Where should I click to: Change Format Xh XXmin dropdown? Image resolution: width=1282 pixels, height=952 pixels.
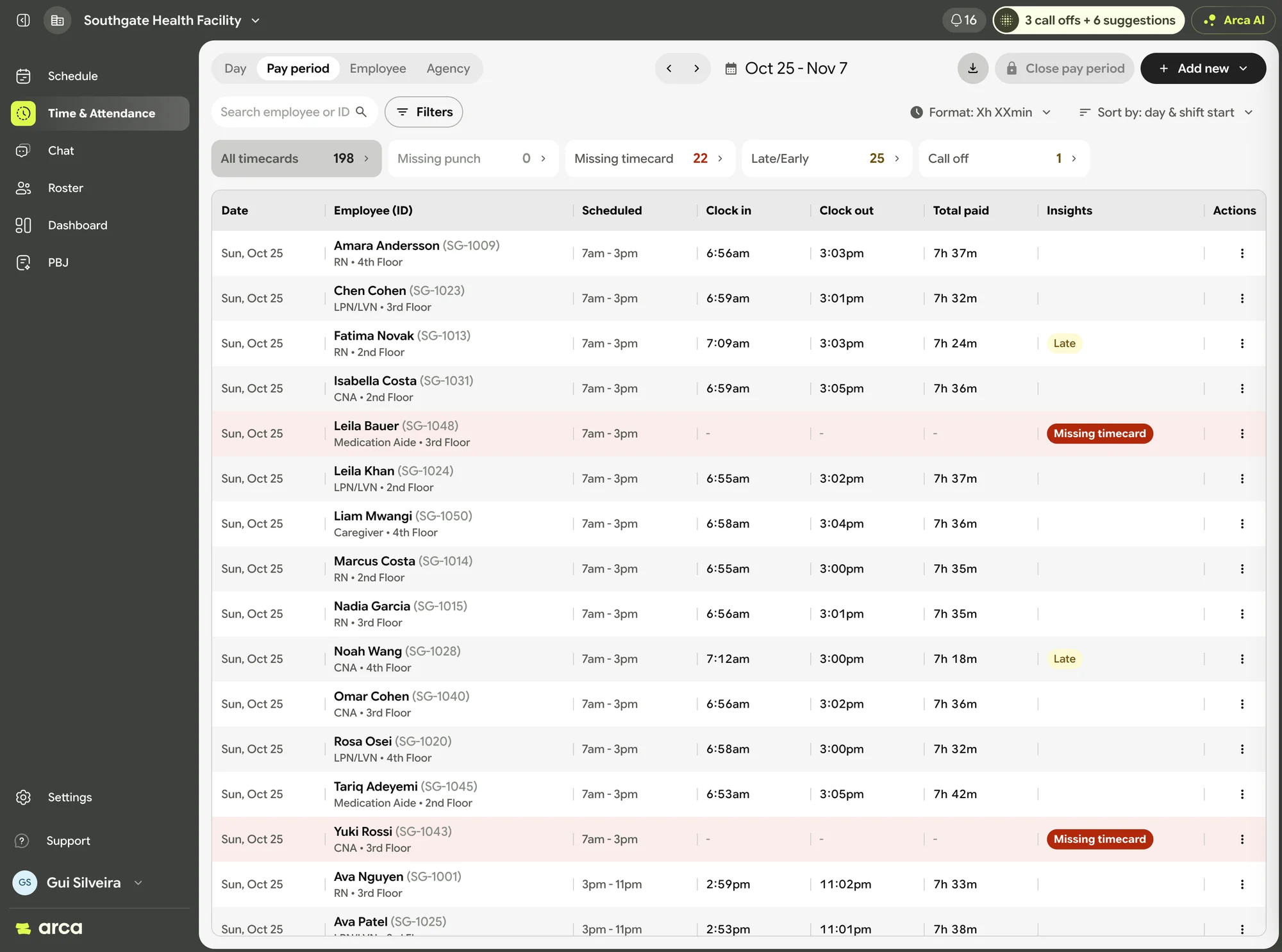pyautogui.click(x=980, y=112)
